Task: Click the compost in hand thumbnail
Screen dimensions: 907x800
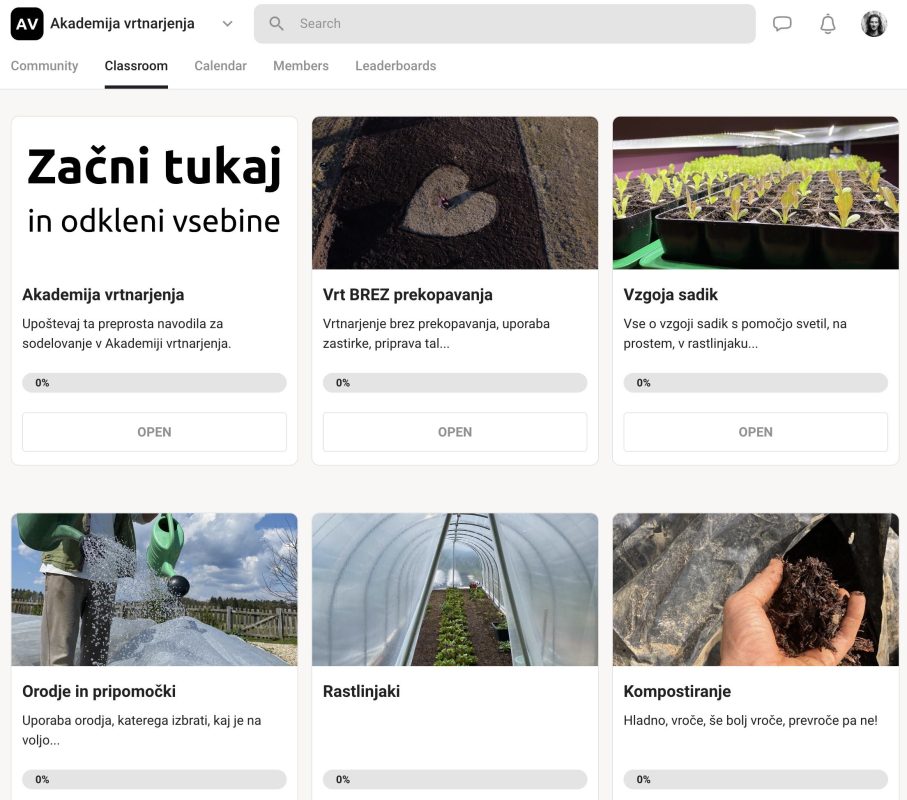Action: pos(755,589)
